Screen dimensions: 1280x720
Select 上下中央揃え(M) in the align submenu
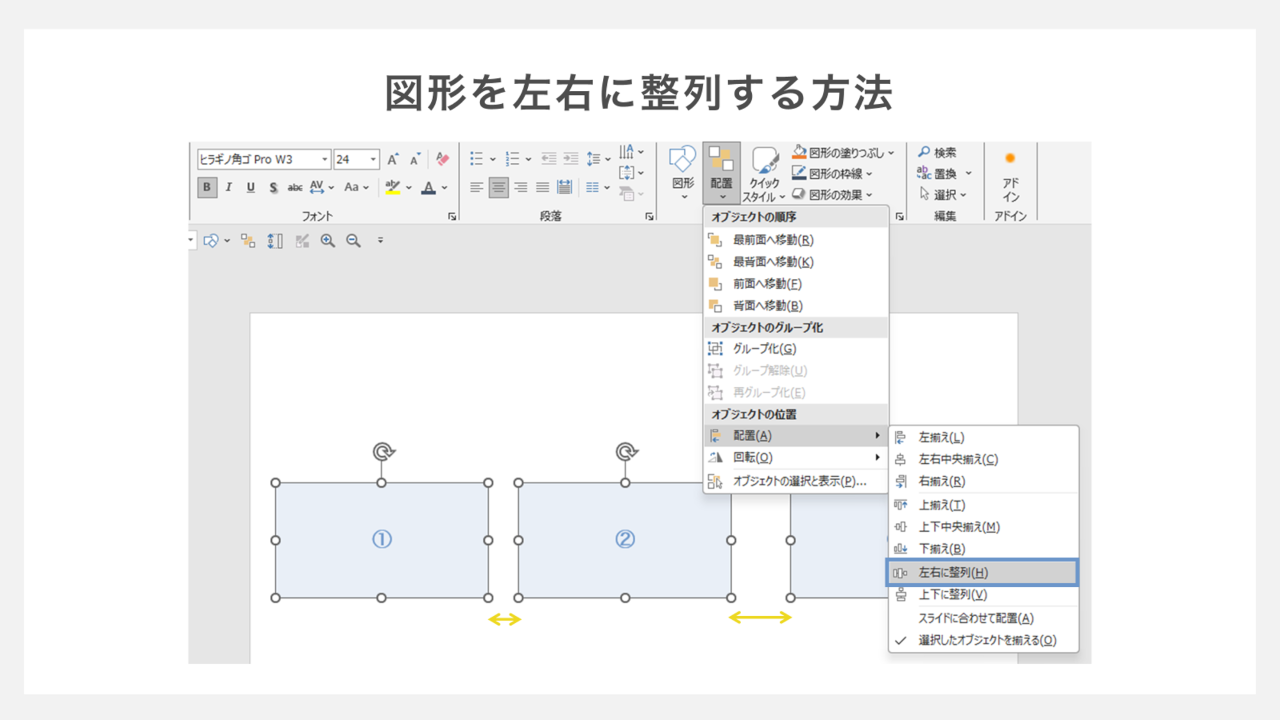tap(984, 527)
